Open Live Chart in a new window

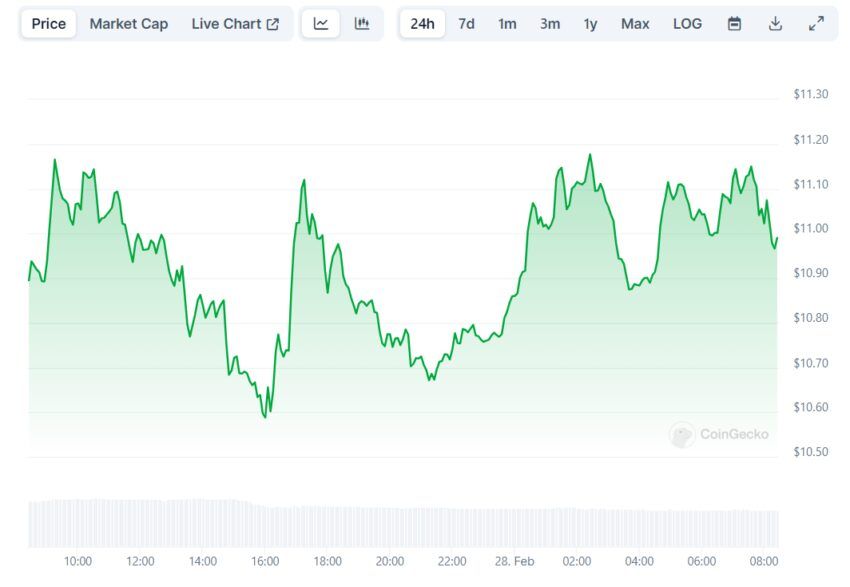coord(235,24)
